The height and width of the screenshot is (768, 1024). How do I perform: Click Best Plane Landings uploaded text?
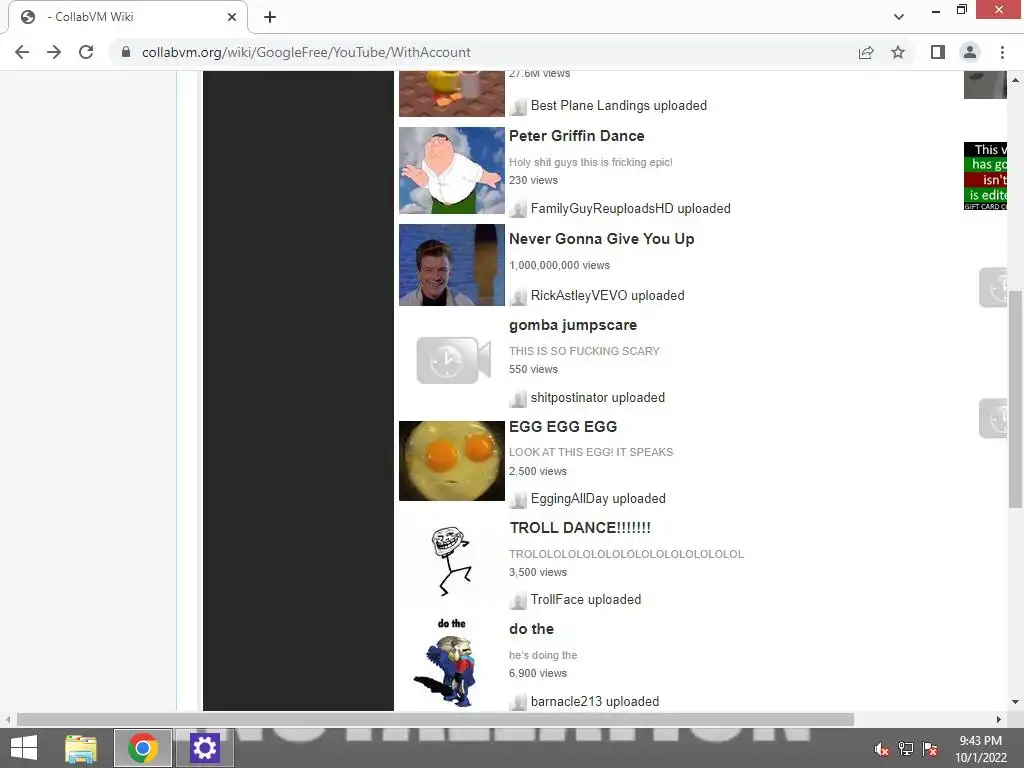(618, 106)
